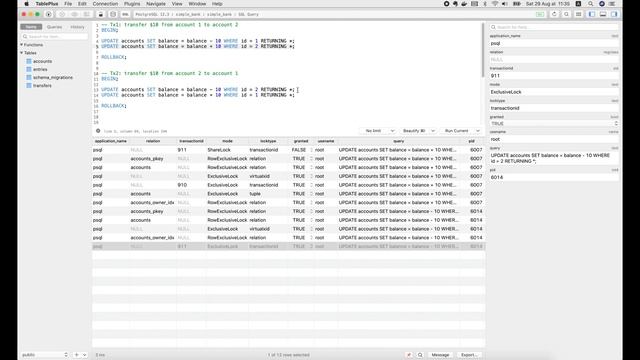Collapse the Tables section
640x360 pixels.
22,53
